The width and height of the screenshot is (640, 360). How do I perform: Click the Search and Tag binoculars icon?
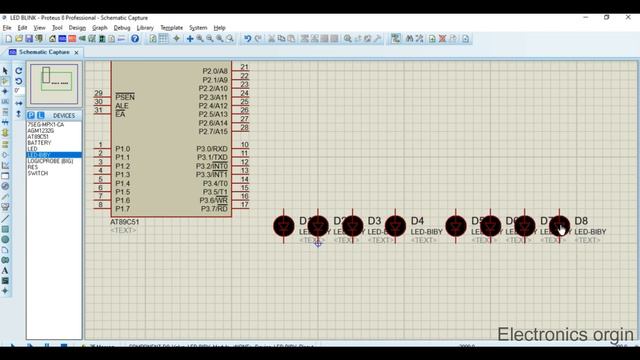click(409, 39)
